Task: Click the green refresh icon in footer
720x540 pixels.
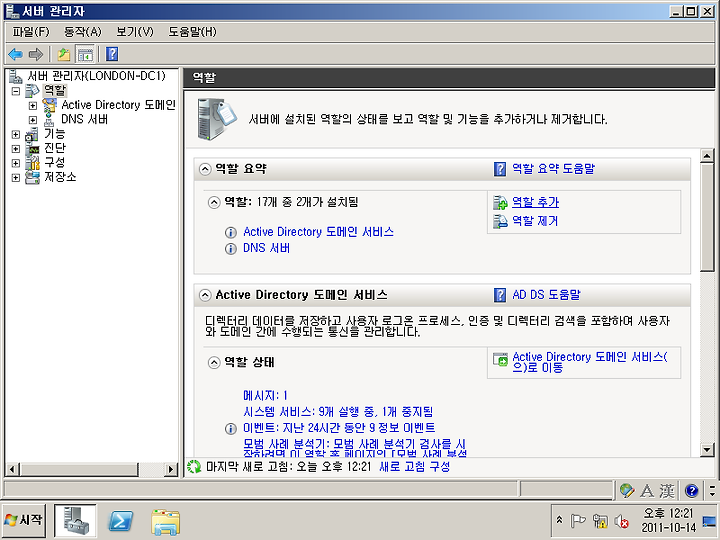Action: coord(194,467)
